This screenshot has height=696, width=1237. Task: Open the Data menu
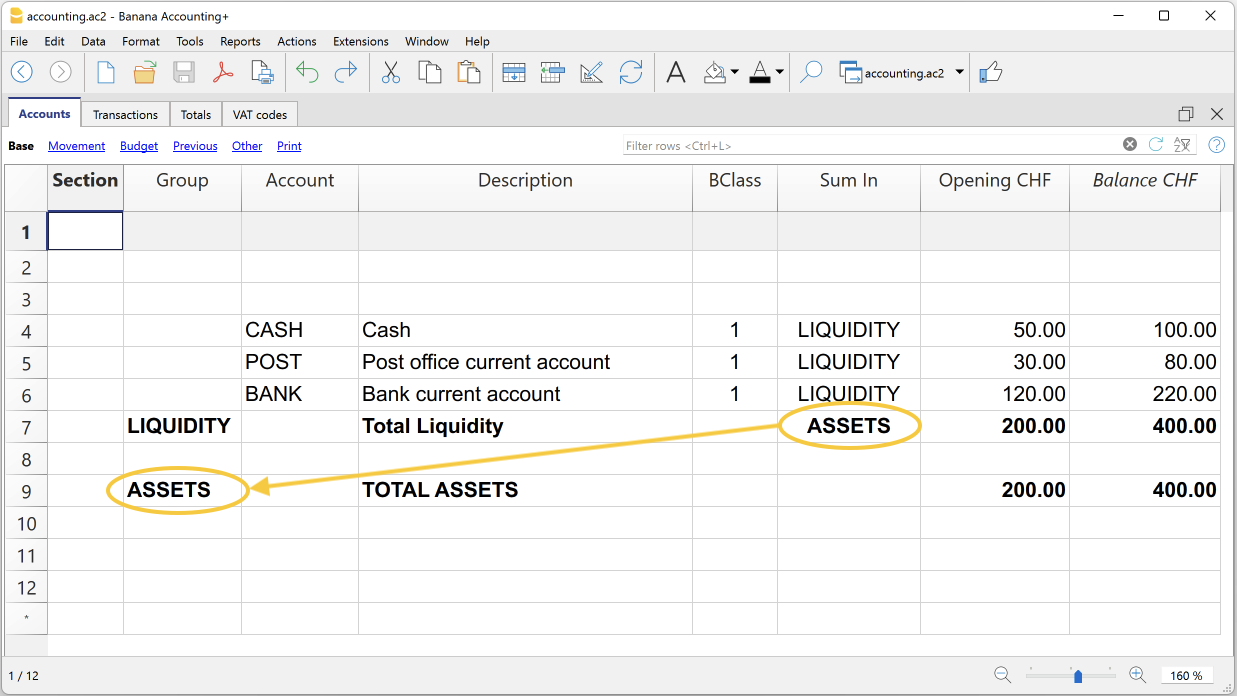click(93, 41)
